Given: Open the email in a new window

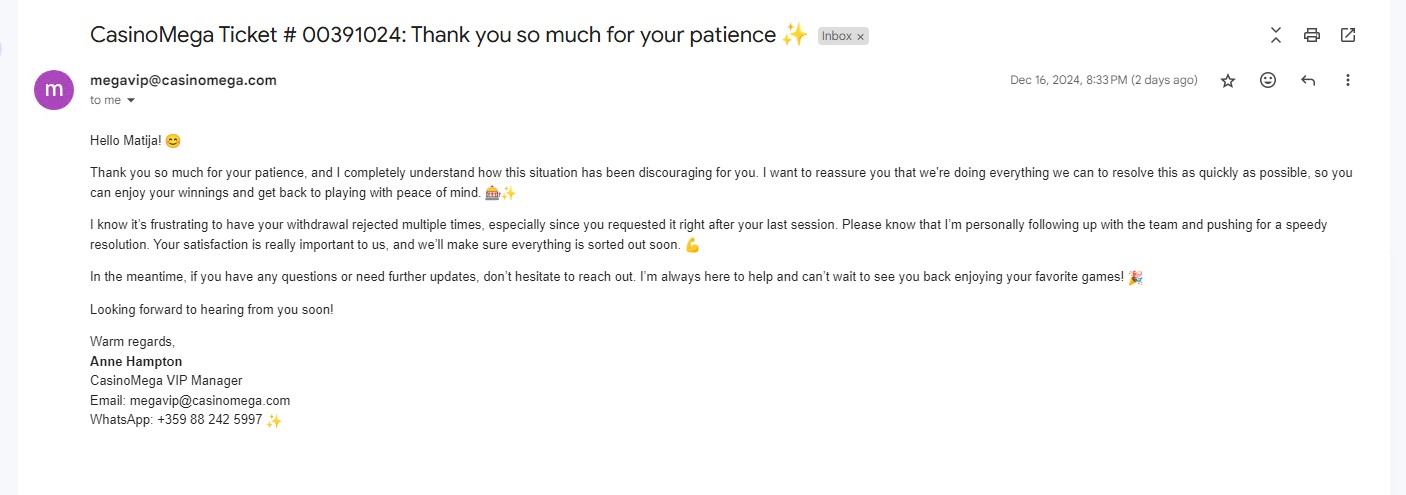Looking at the screenshot, I should tap(1348, 35).
